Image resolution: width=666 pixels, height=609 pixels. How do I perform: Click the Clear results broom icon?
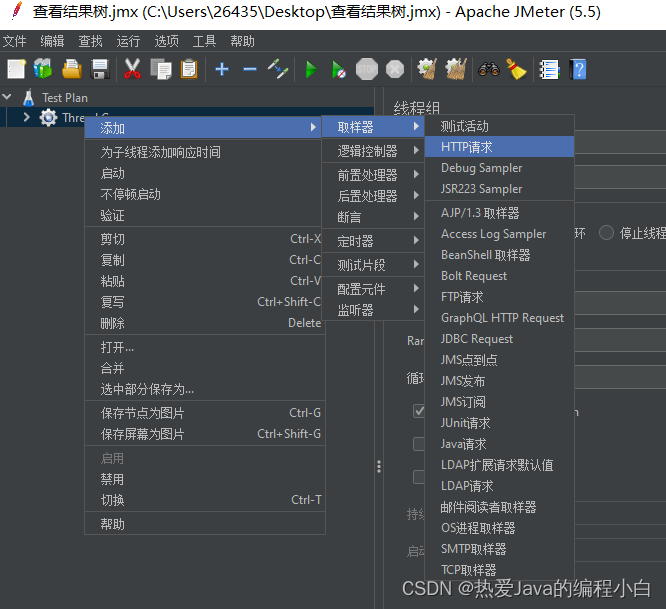[x=427, y=69]
